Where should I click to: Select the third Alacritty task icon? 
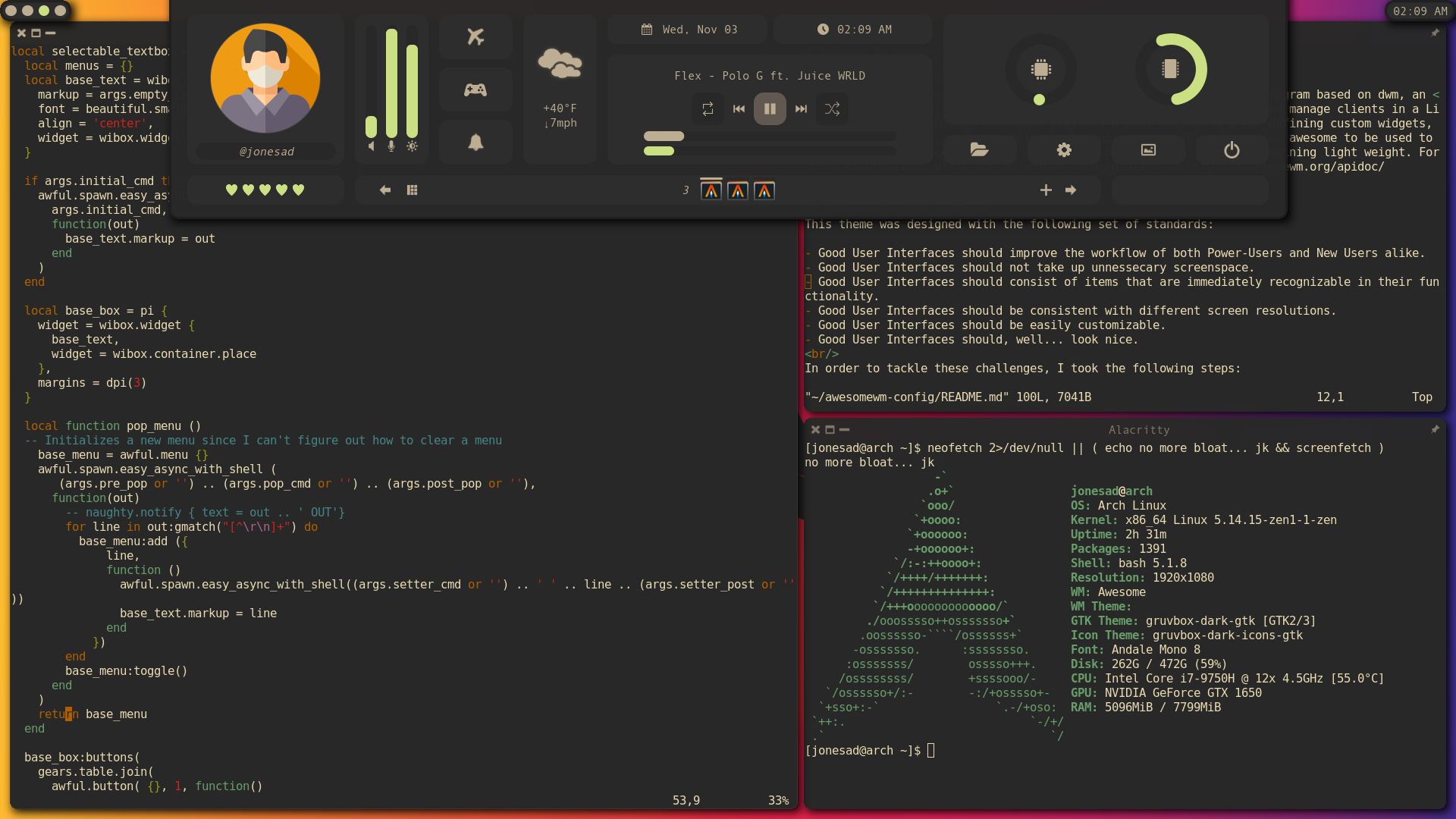pos(764,191)
